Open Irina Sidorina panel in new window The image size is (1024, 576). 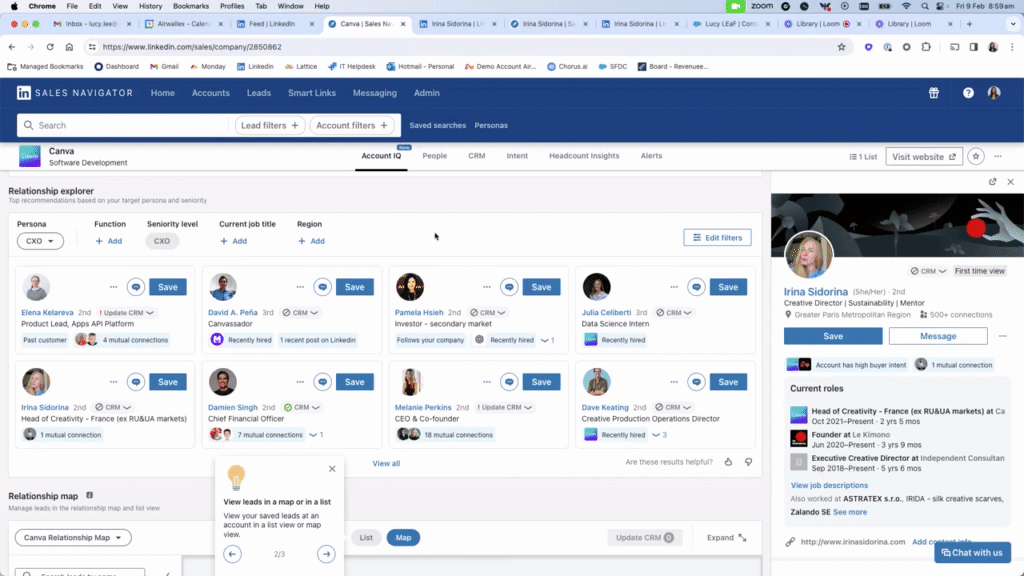993,182
